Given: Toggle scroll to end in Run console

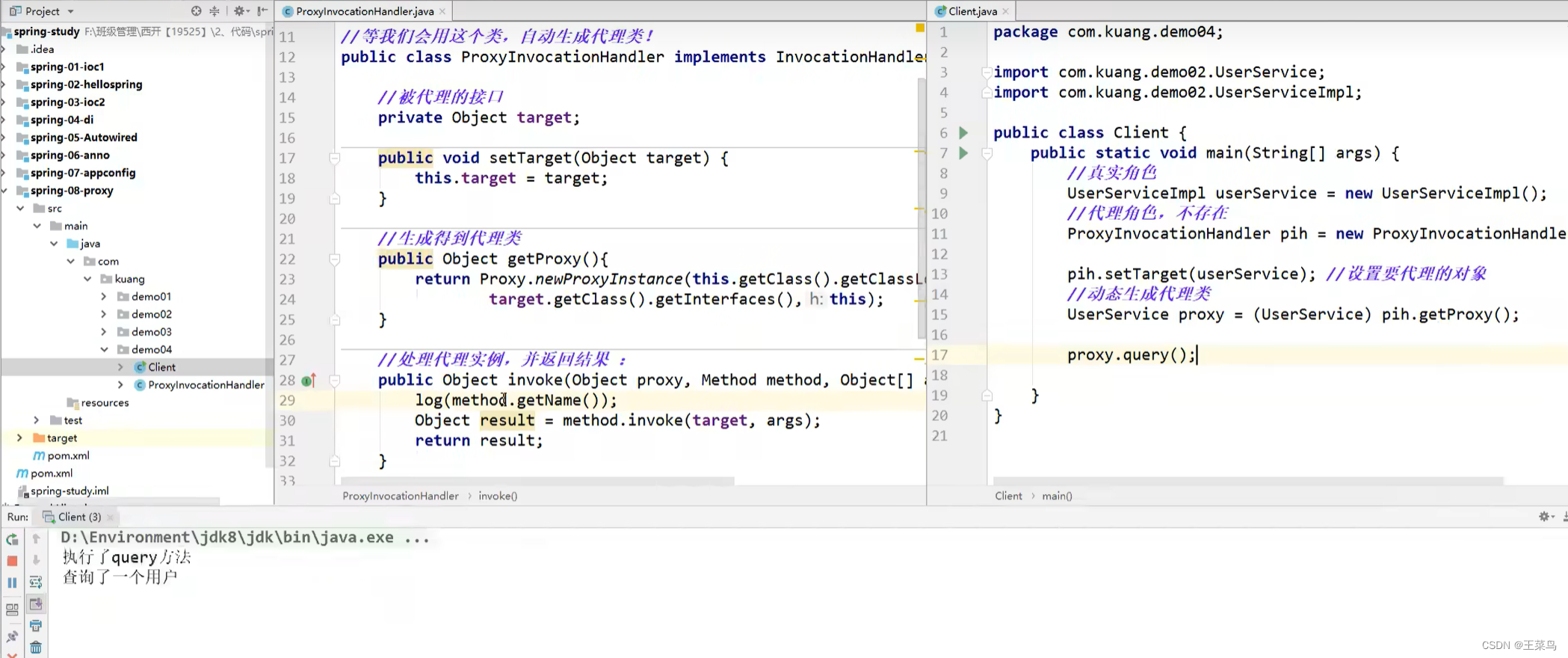Looking at the screenshot, I should (x=36, y=603).
